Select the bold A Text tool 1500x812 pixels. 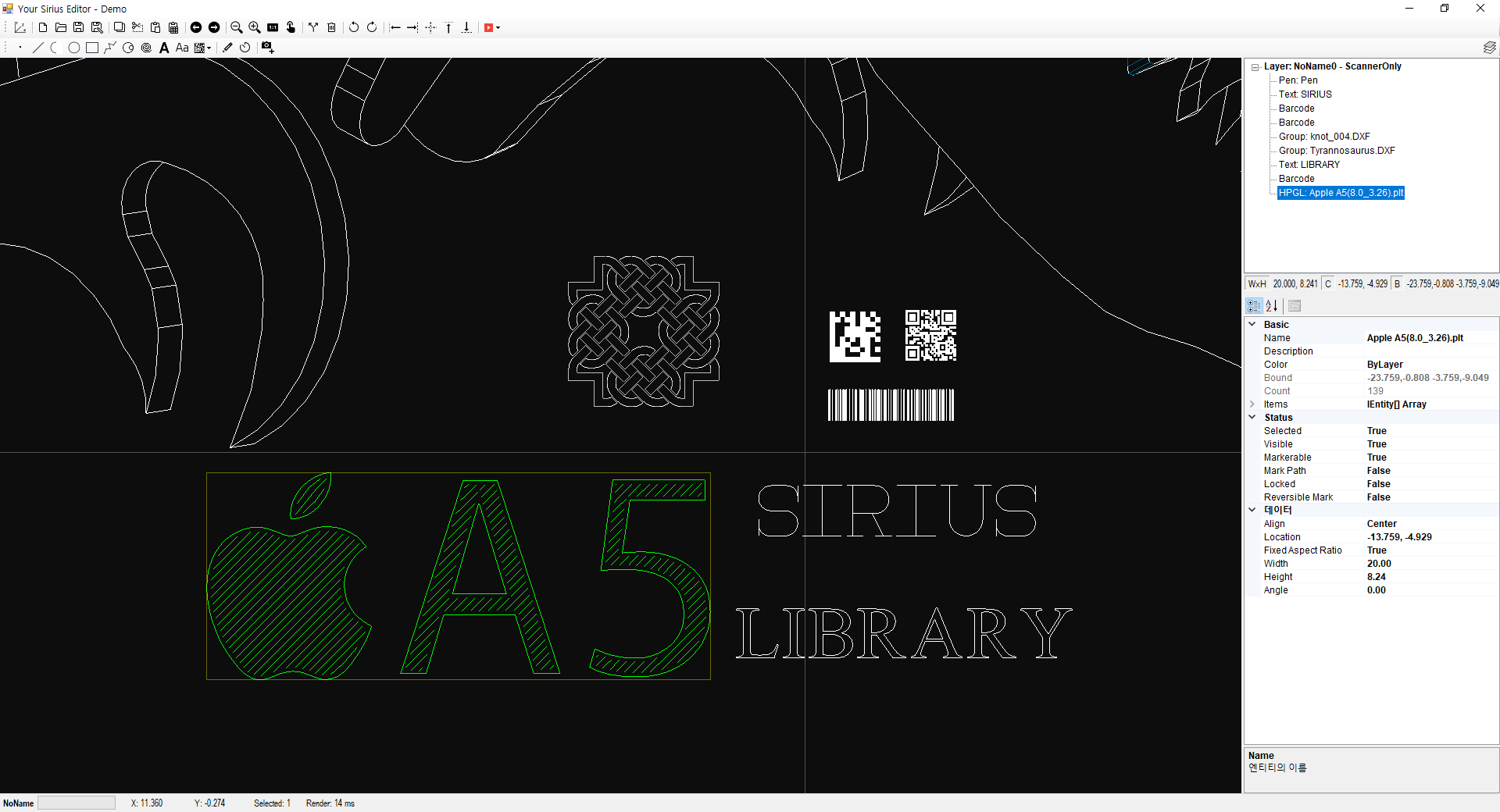[x=164, y=48]
